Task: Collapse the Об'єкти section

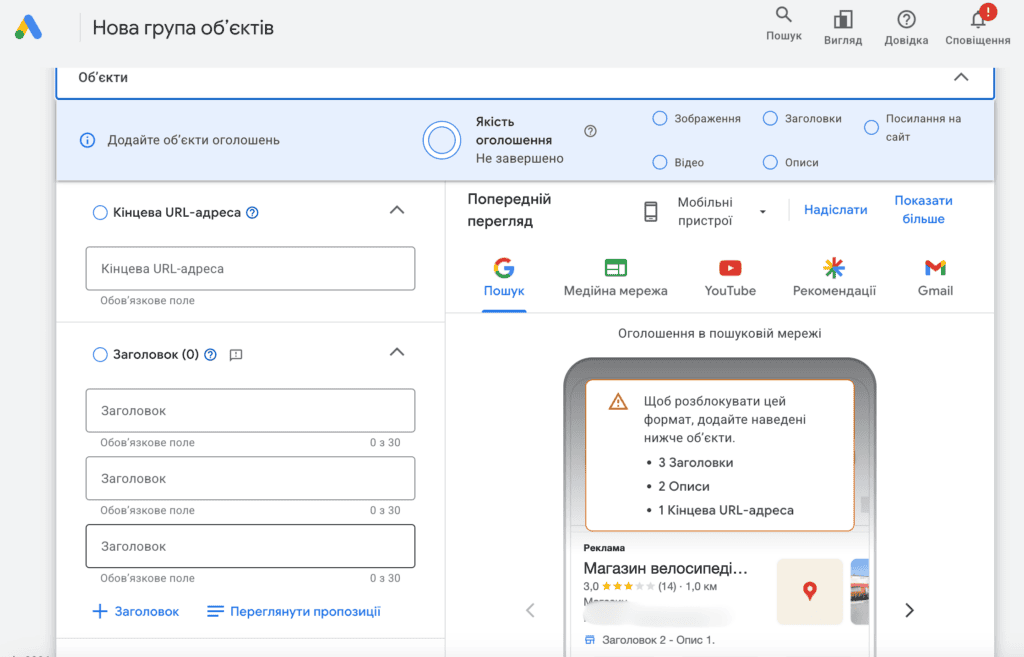Action: (961, 77)
